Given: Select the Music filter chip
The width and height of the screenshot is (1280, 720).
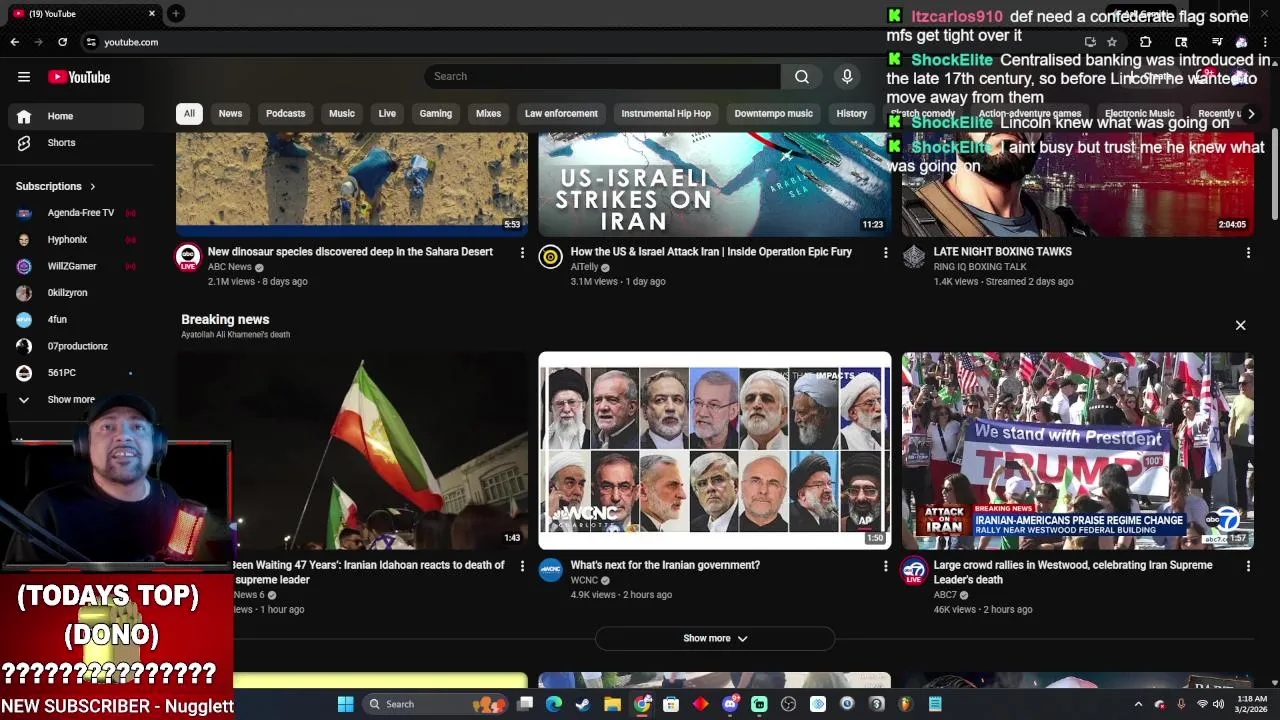Looking at the screenshot, I should pos(342,113).
